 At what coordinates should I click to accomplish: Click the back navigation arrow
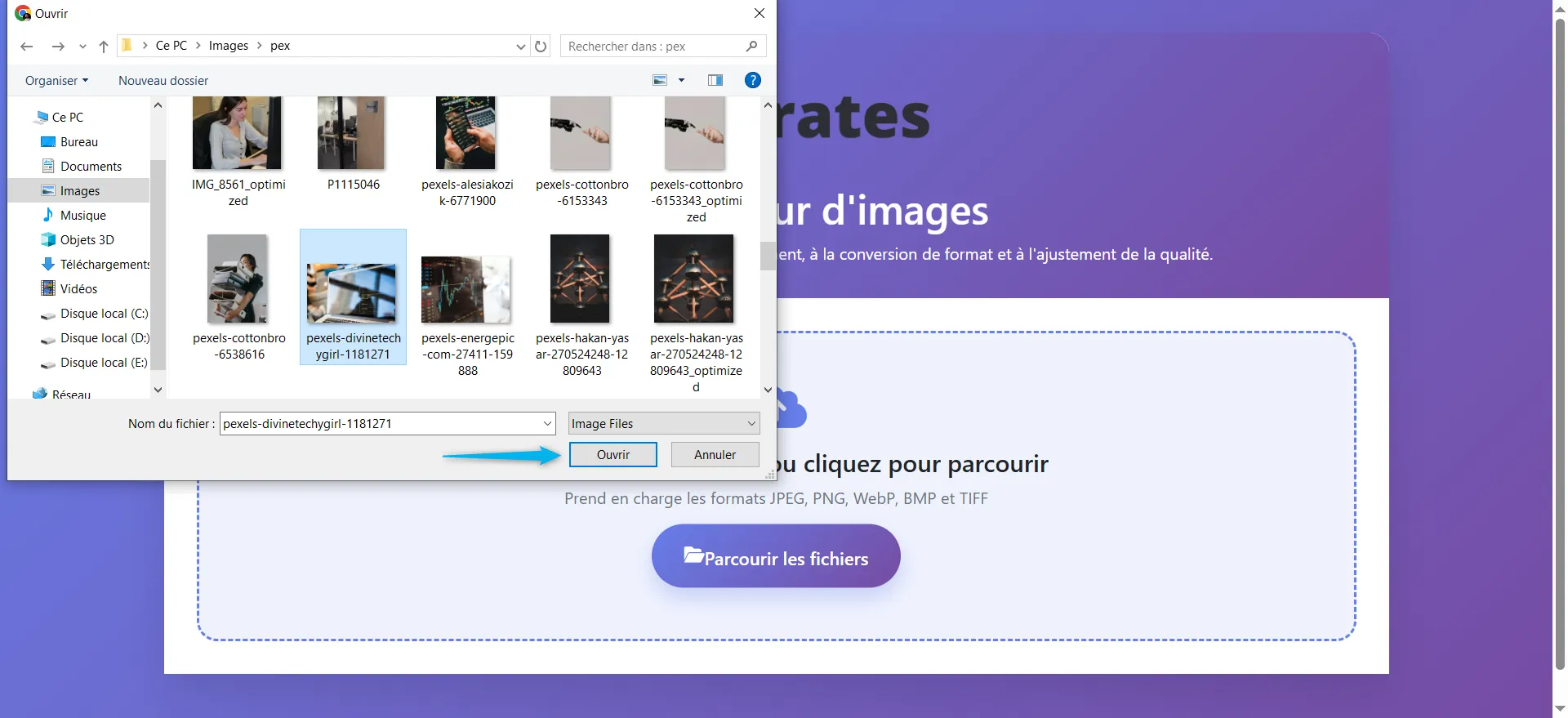pos(27,47)
